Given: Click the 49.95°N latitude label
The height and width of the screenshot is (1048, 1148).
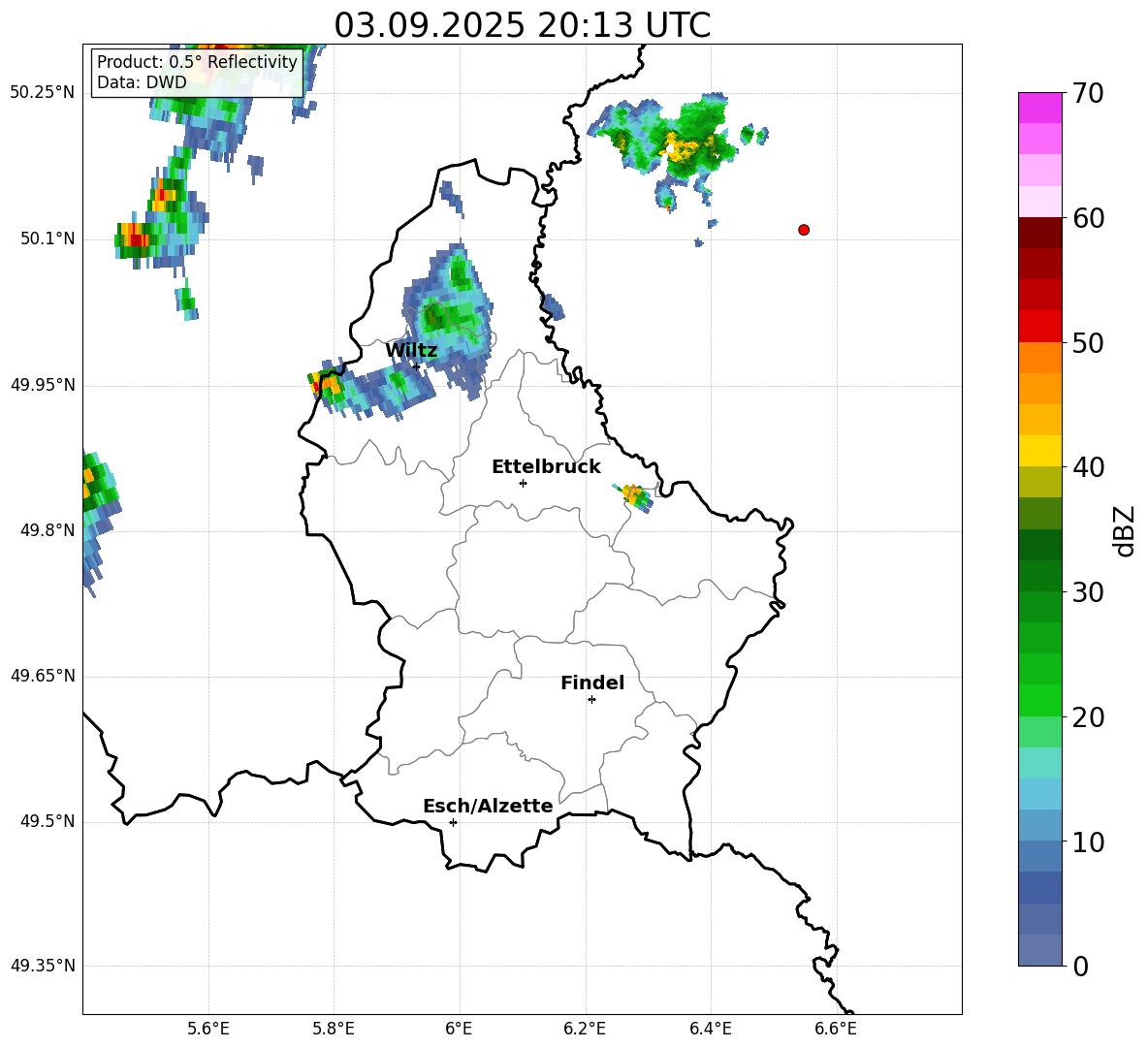Looking at the screenshot, I should coord(43,385).
